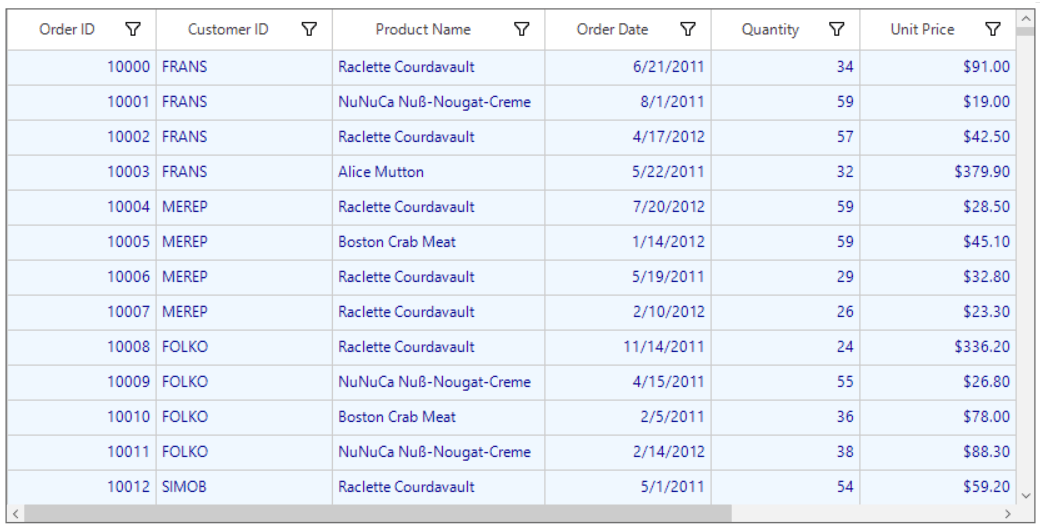Click unit price $59.20
The width and height of the screenshot is (1040, 530).
[938, 487]
